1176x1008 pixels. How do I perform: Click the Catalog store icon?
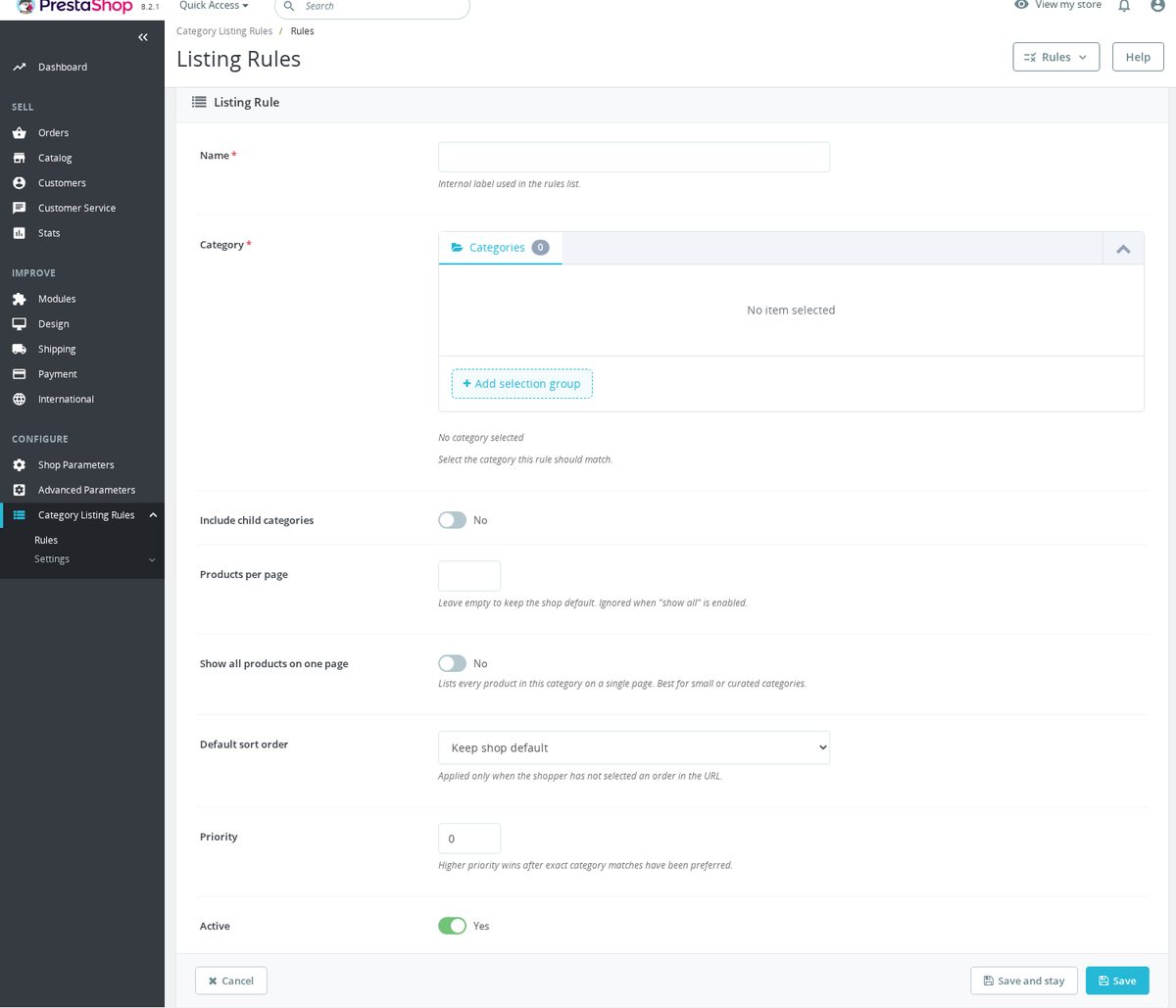[19, 158]
